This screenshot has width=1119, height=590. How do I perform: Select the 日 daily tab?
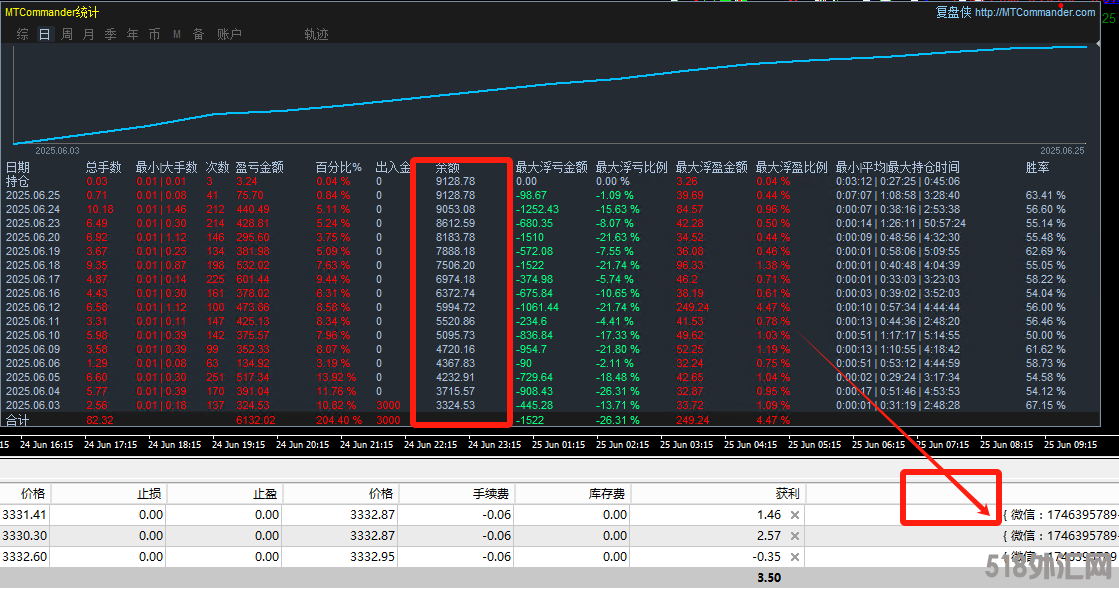pyautogui.click(x=44, y=34)
